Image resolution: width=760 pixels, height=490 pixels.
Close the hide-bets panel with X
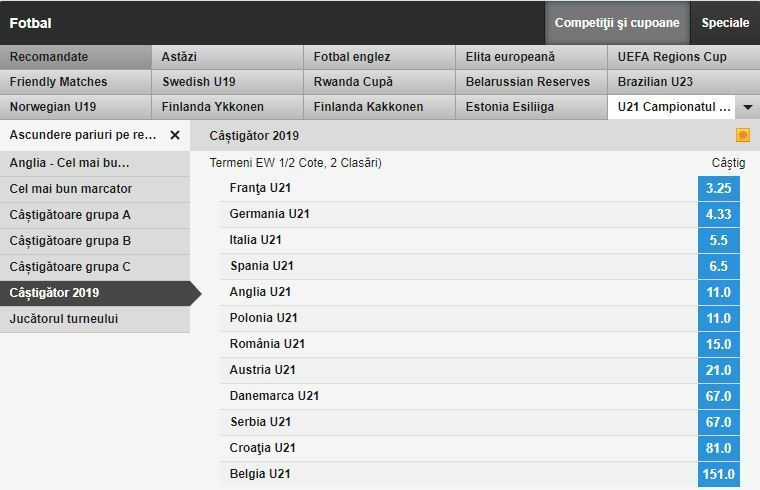point(175,135)
